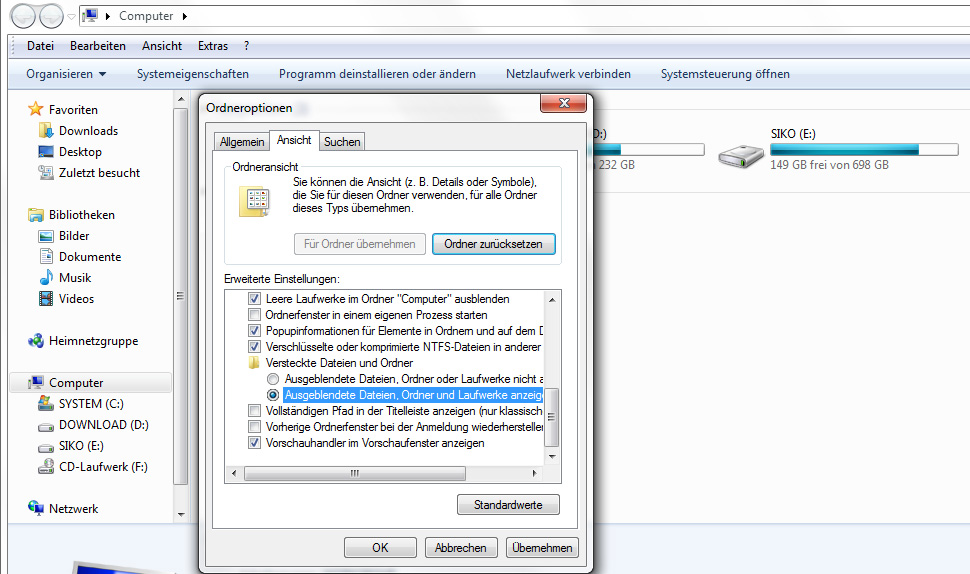Open the Organisieren dropdown
The width and height of the screenshot is (970, 574).
point(66,74)
